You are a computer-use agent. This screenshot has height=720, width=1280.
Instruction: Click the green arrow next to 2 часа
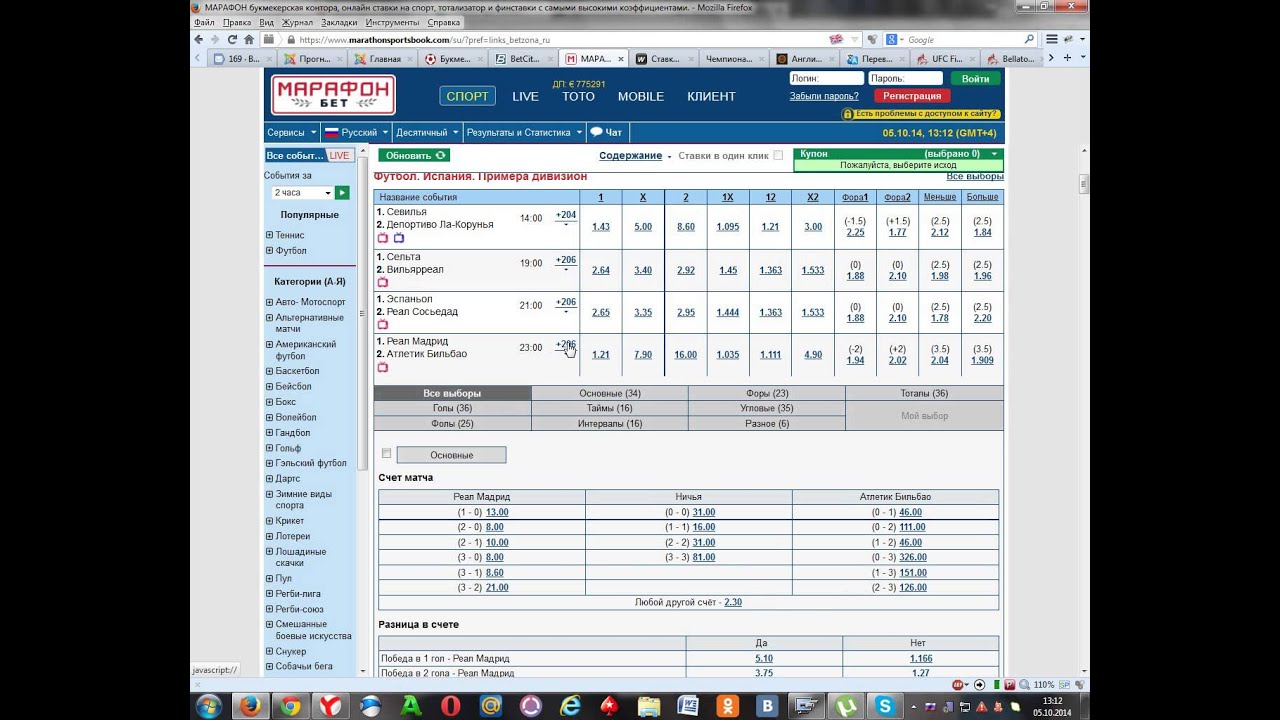(x=342, y=192)
